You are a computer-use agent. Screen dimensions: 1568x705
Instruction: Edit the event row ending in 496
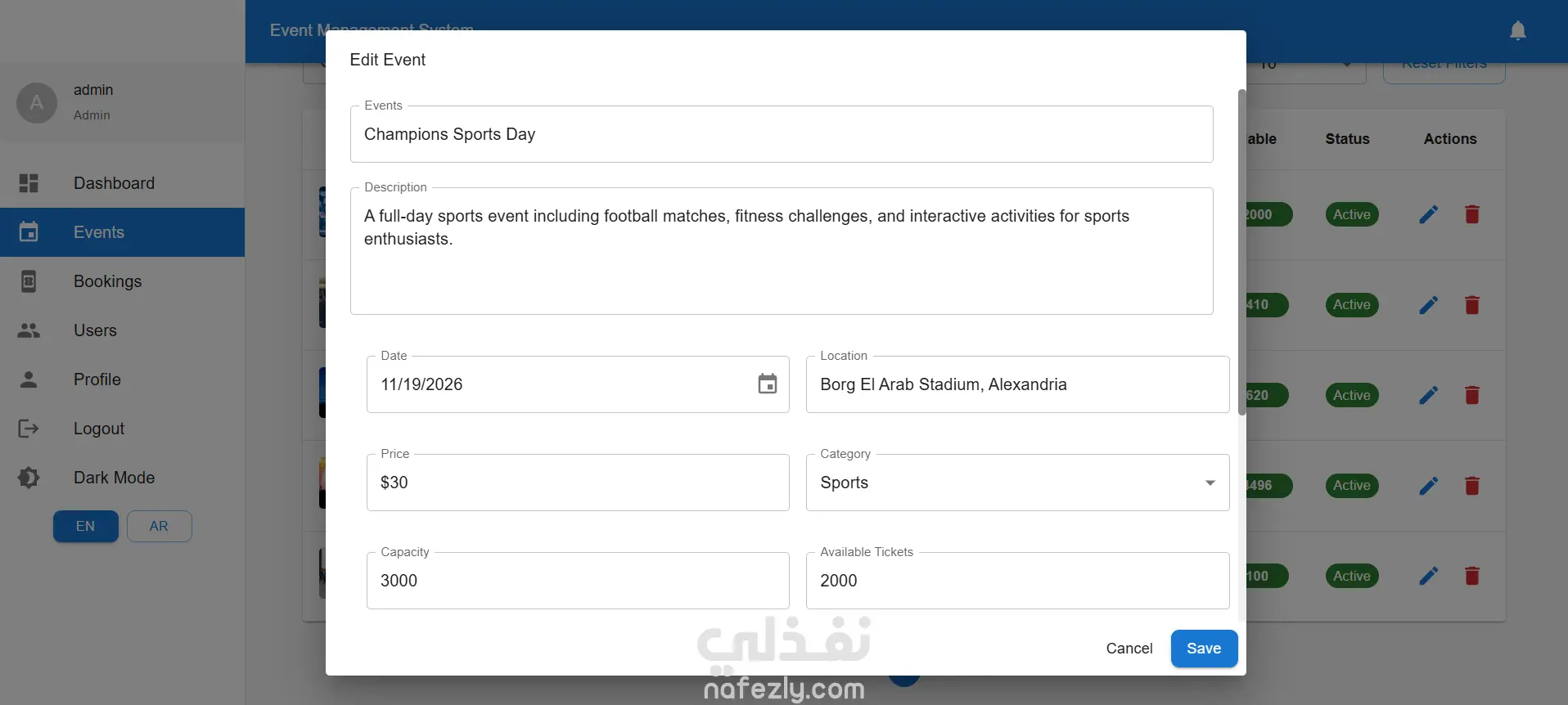click(x=1428, y=486)
